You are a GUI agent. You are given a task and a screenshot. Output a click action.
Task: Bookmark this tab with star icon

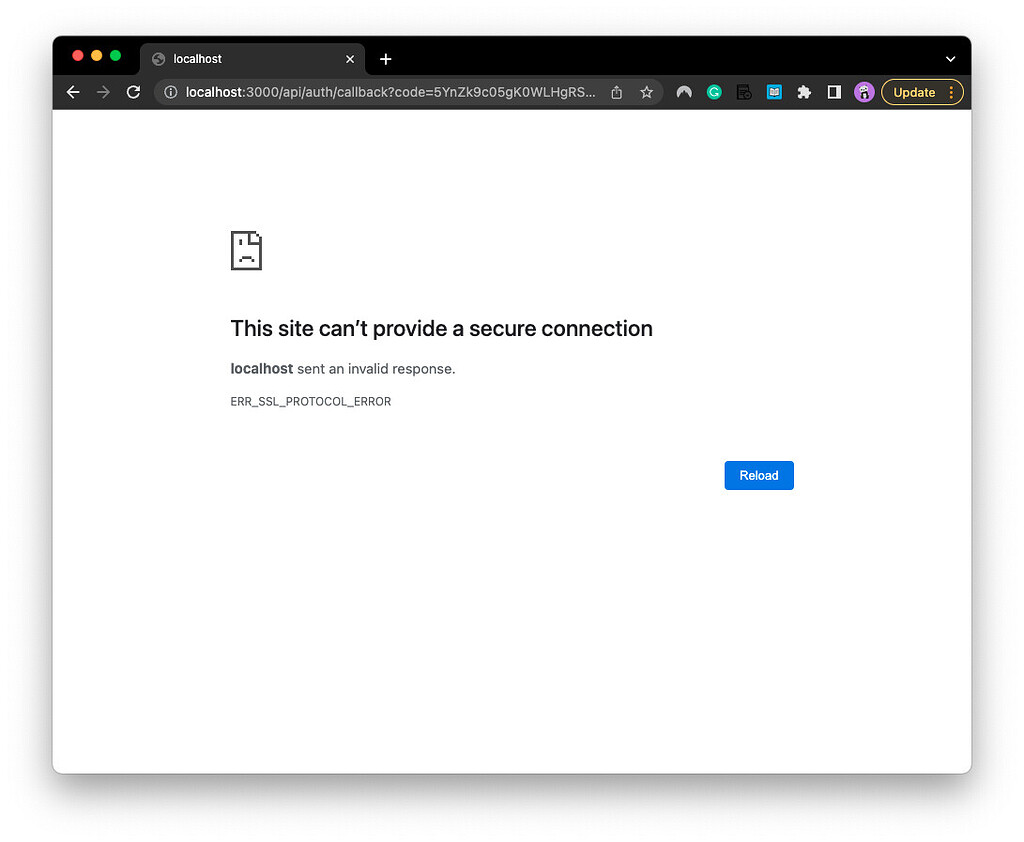647,92
